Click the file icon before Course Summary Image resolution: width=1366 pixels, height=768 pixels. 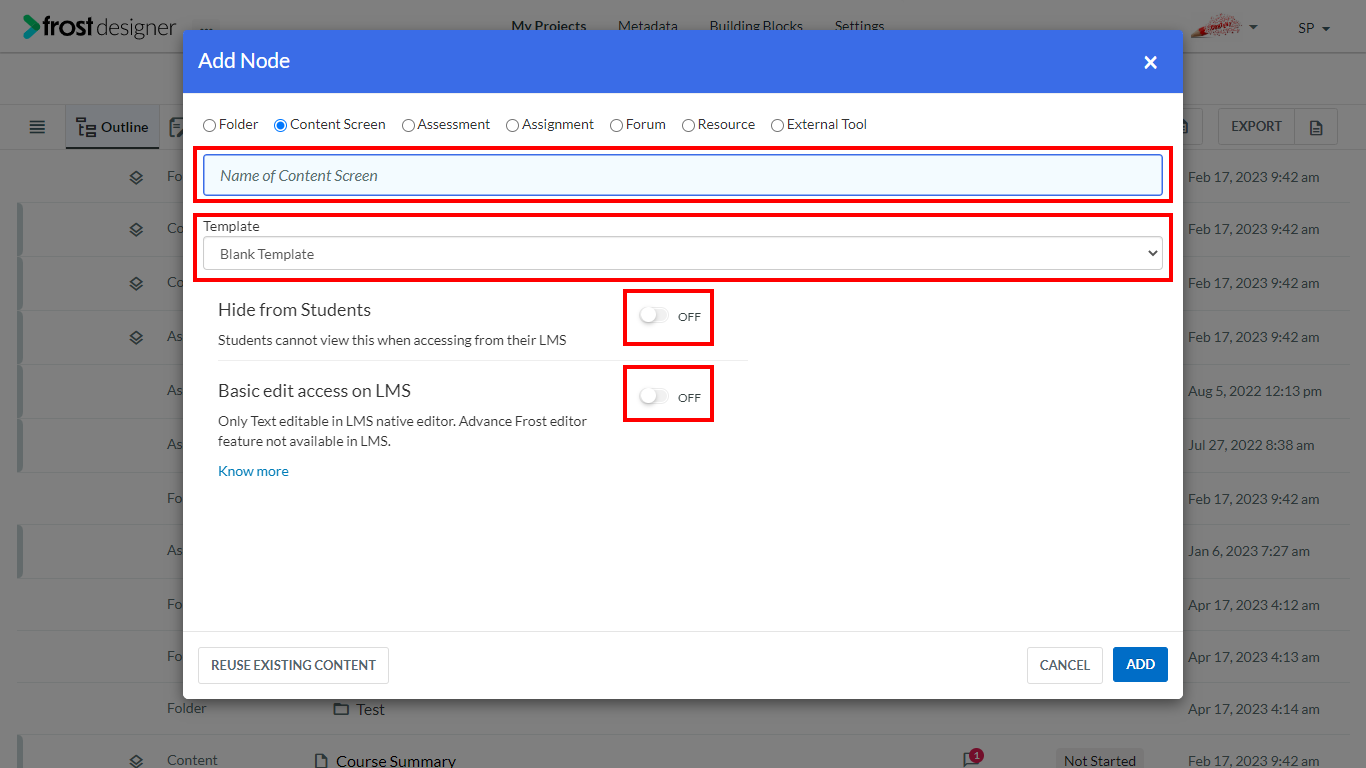(321, 761)
